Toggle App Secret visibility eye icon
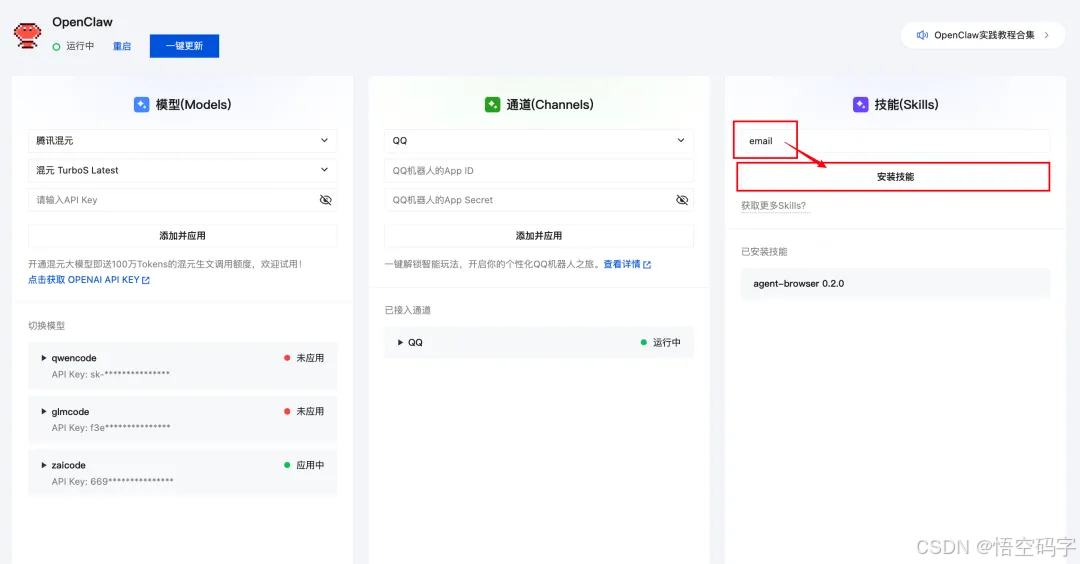Screen dimensions: 1080x564 point(682,200)
